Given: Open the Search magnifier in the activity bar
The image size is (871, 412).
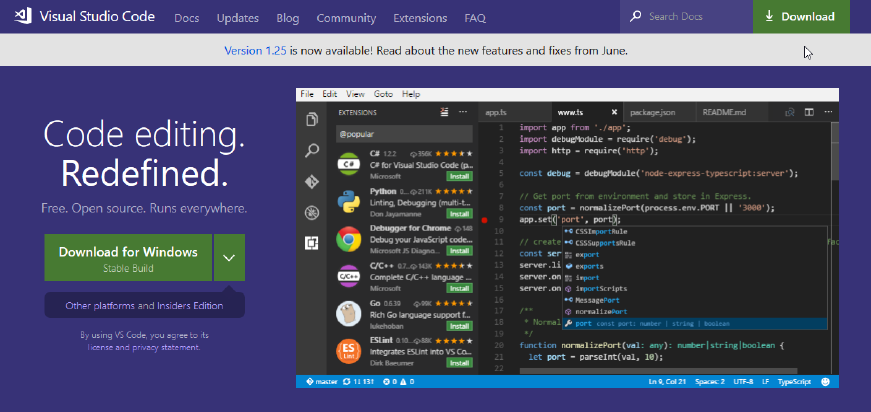Looking at the screenshot, I should (x=312, y=150).
